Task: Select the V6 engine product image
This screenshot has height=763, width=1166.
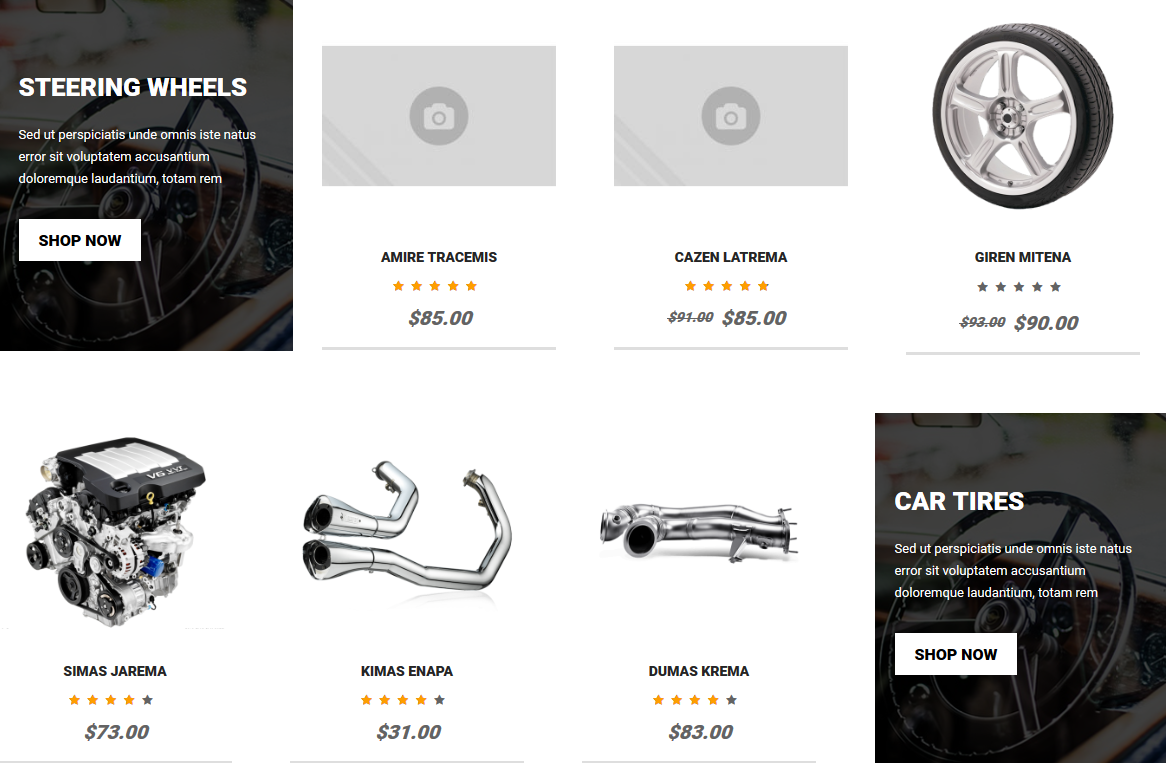Action: click(x=115, y=532)
